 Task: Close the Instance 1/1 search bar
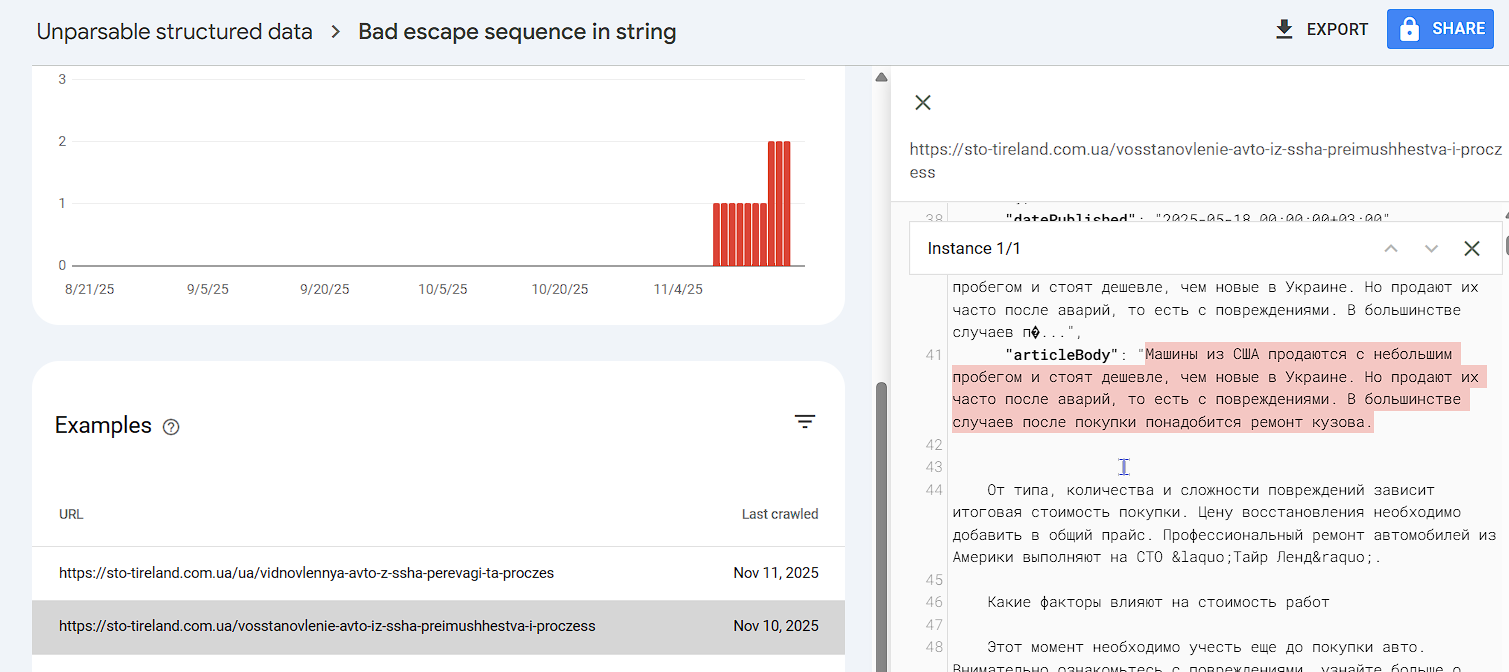pos(1472,248)
